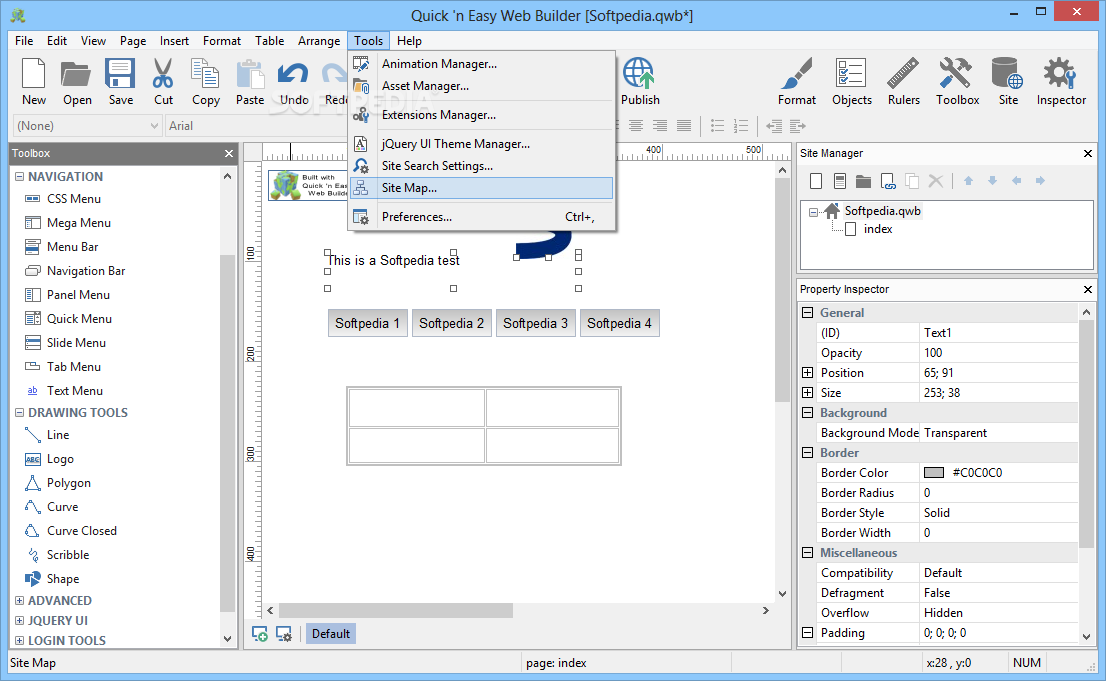The width and height of the screenshot is (1106, 681).
Task: Click the Softpedia 1 canvas button
Action: pos(367,323)
